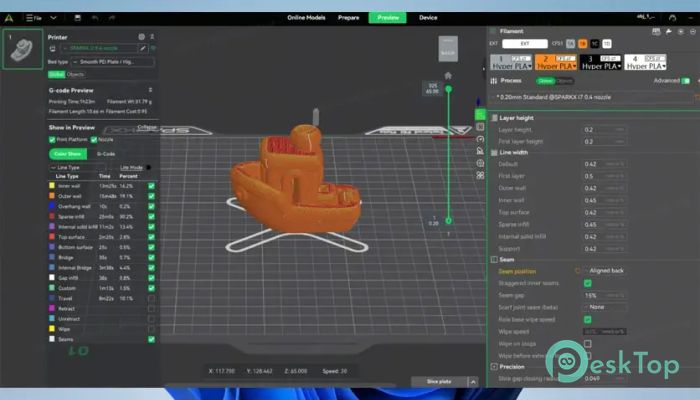This screenshot has height=400, width=700.
Task: Click the pencil edit icon beside printer name
Action: click(x=143, y=48)
